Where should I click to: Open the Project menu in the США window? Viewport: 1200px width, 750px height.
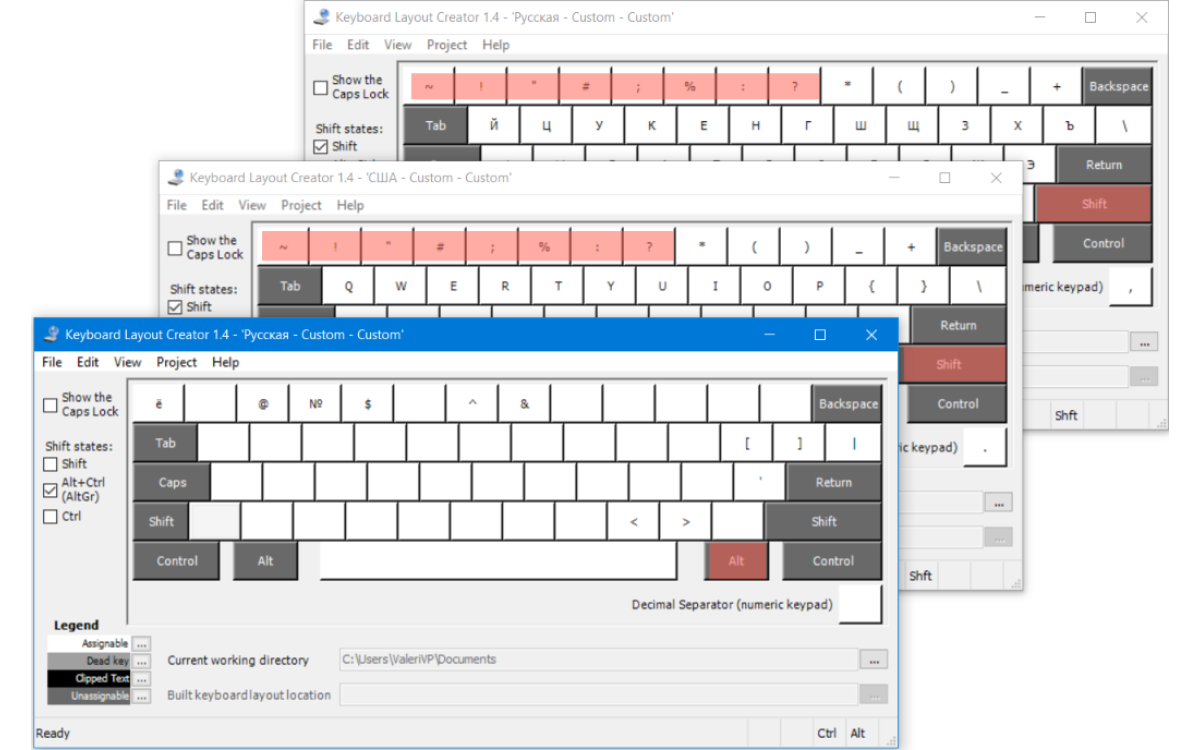[301, 205]
